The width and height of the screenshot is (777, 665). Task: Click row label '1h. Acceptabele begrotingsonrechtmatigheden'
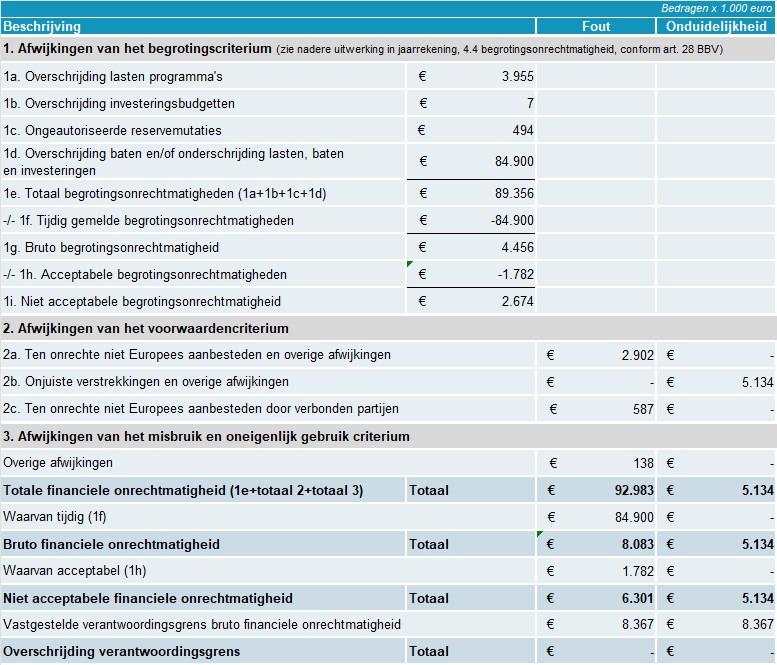145,275
